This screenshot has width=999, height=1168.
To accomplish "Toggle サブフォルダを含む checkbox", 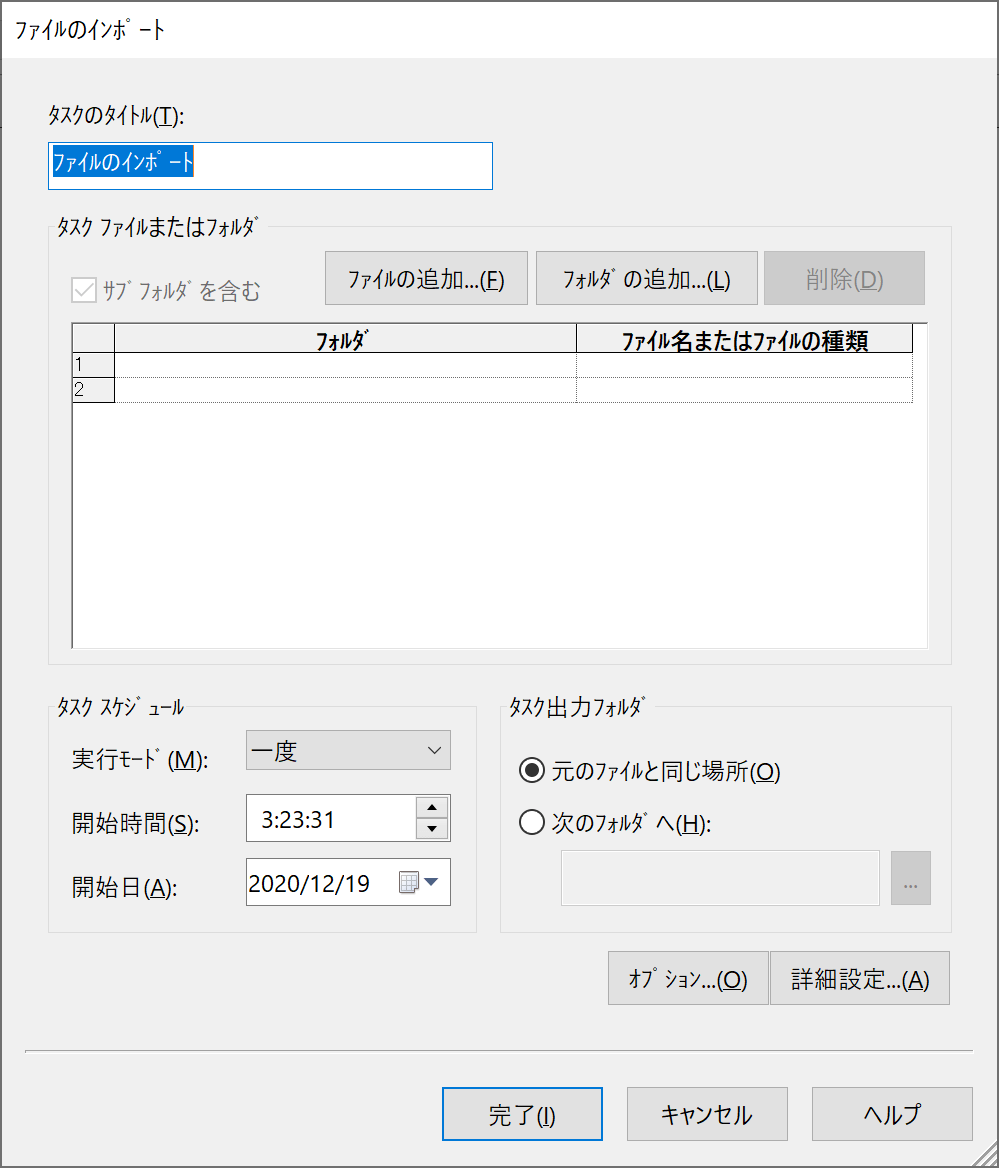I will [83, 291].
